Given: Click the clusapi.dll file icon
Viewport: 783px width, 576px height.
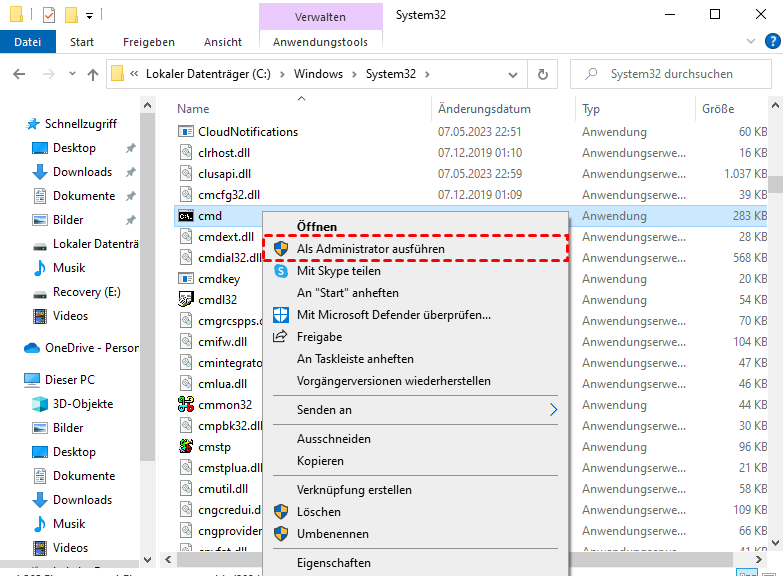Looking at the screenshot, I should click(x=186, y=174).
